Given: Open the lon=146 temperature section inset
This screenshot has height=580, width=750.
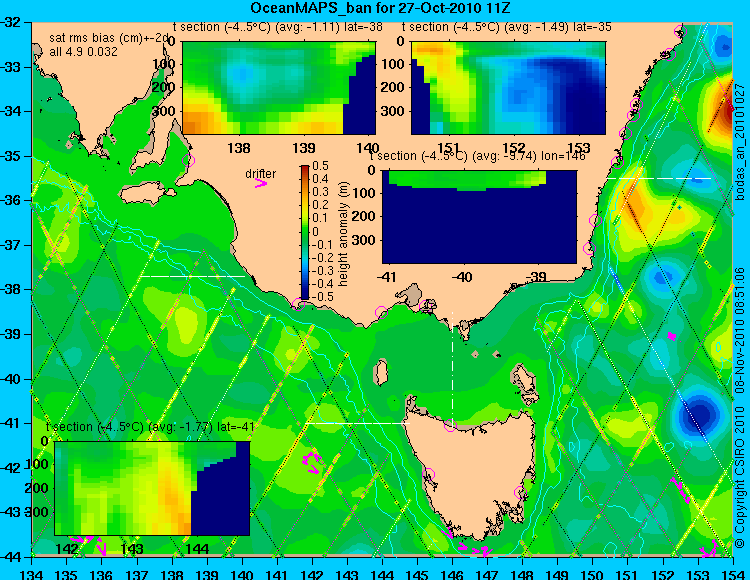Looking at the screenshot, I should (479, 217).
